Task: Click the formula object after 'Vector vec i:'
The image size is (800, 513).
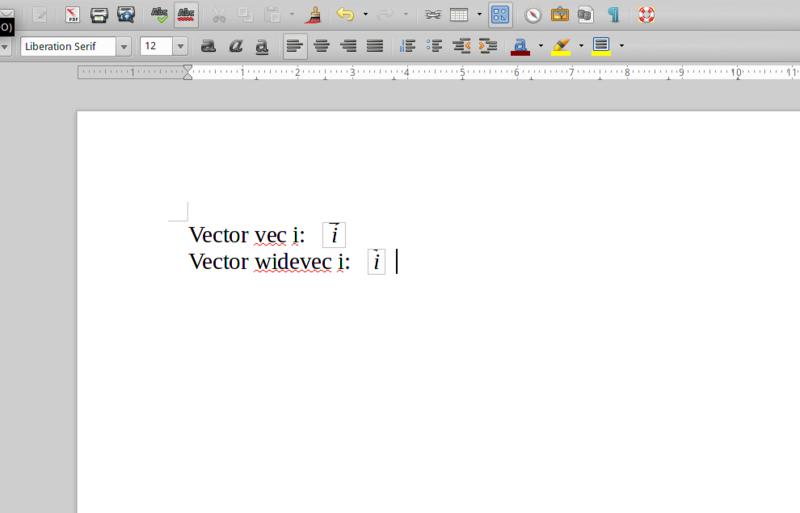Action: 334,235
